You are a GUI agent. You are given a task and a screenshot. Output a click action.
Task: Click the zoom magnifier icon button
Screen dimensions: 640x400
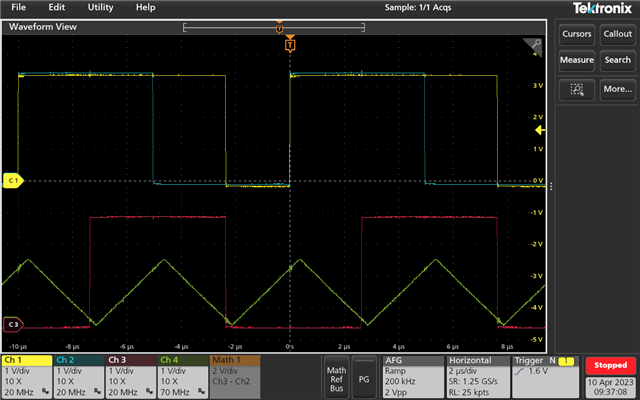click(x=576, y=89)
